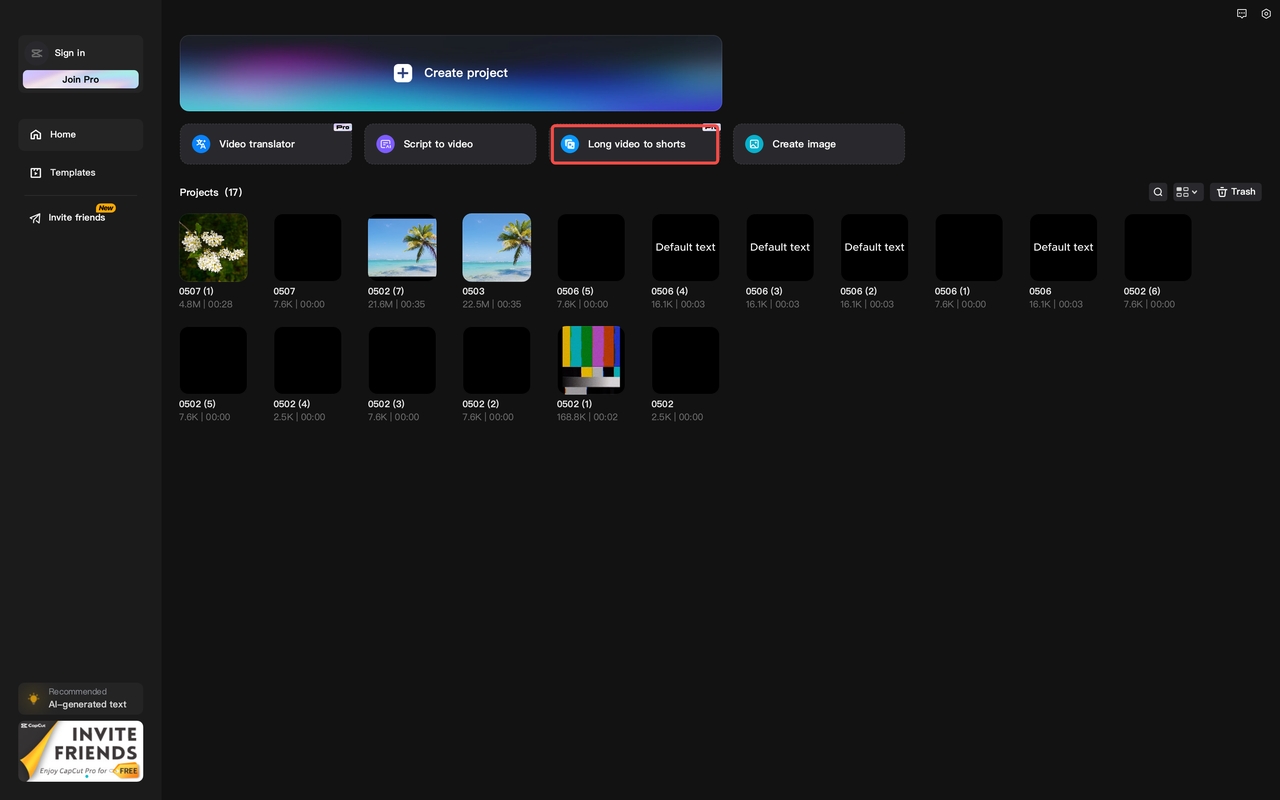Launch Script to video

coord(449,143)
